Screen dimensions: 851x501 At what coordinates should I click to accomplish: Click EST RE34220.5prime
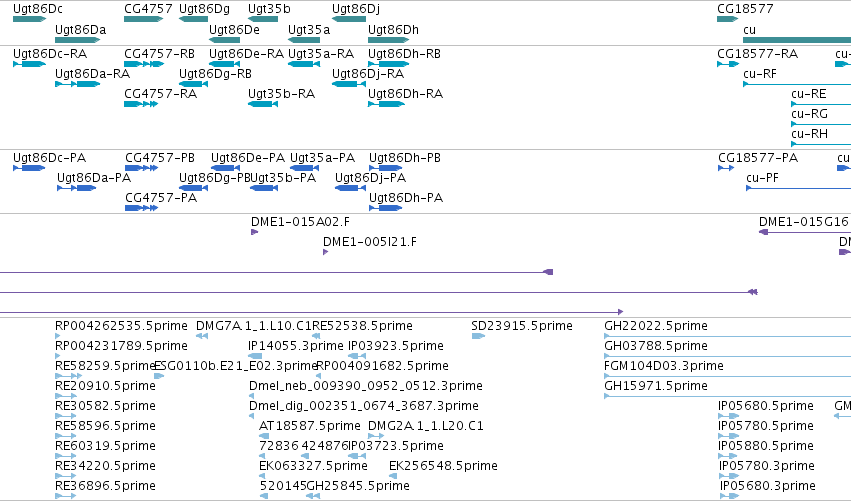point(66,476)
